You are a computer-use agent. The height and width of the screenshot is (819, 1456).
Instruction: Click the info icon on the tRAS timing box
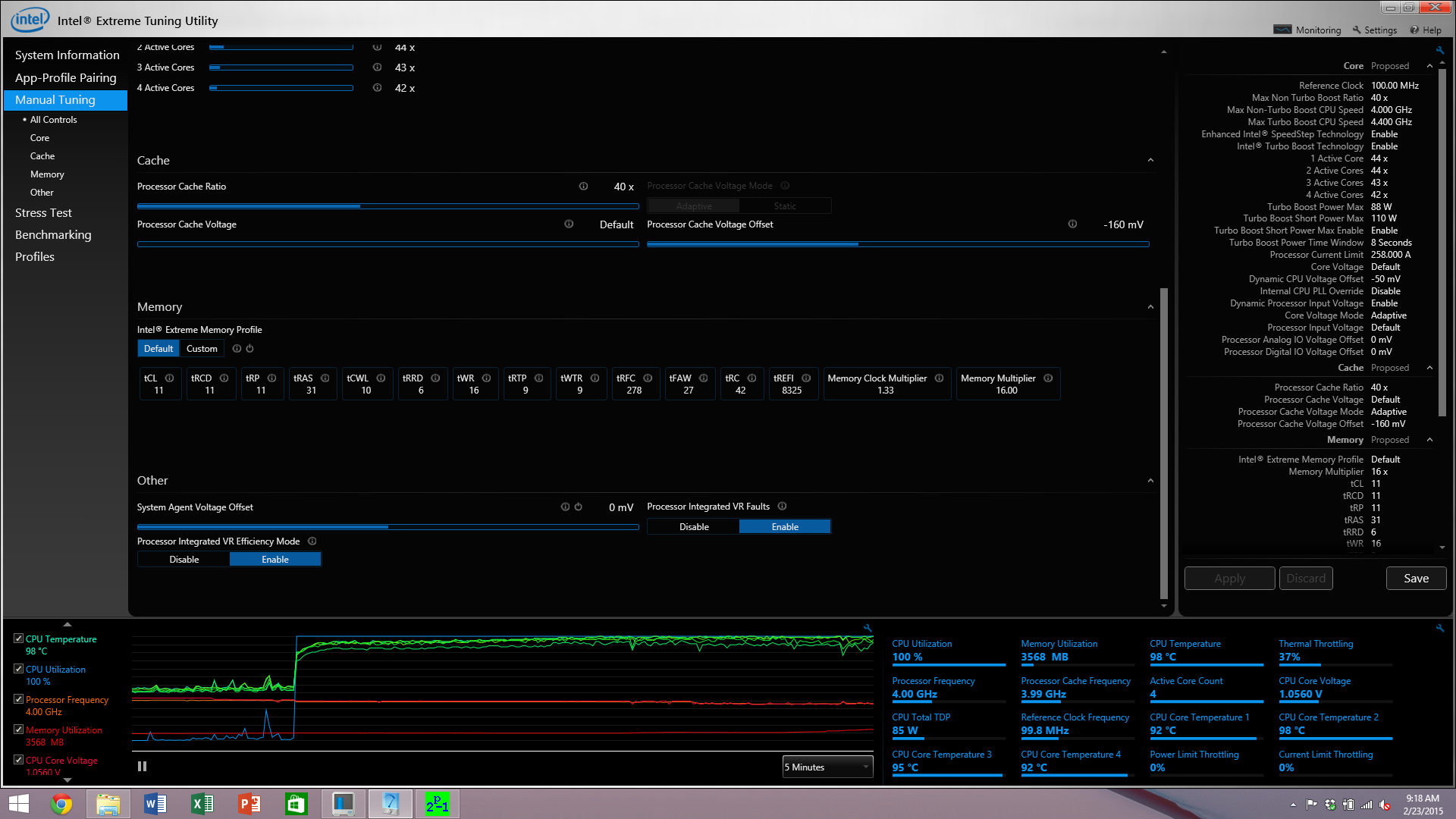click(325, 378)
